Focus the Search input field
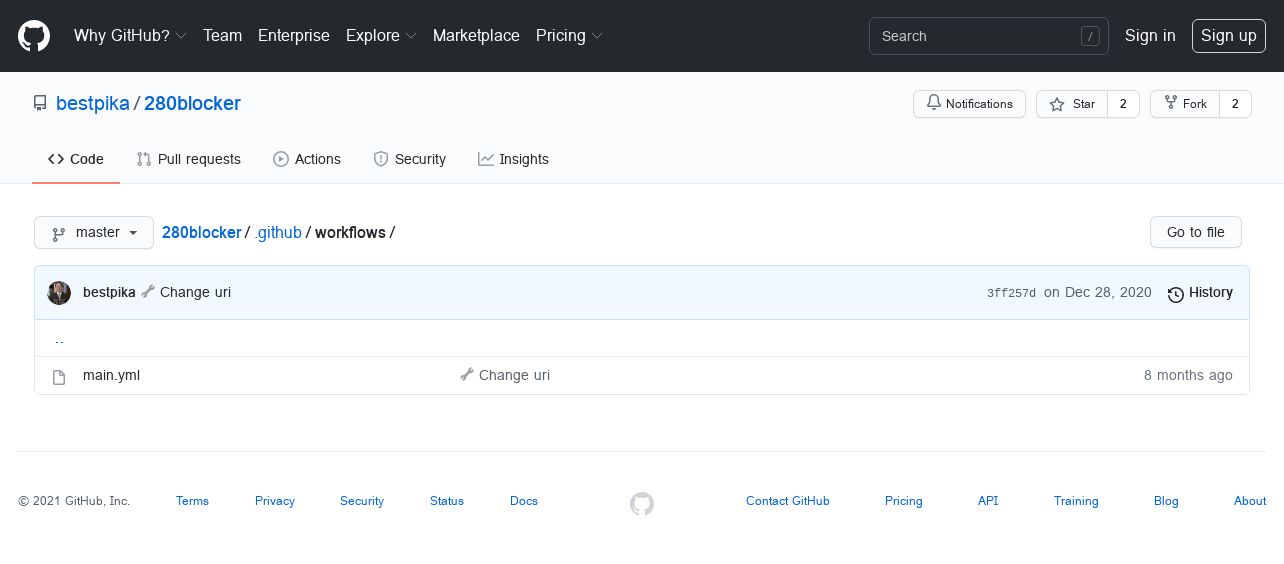 coord(989,36)
